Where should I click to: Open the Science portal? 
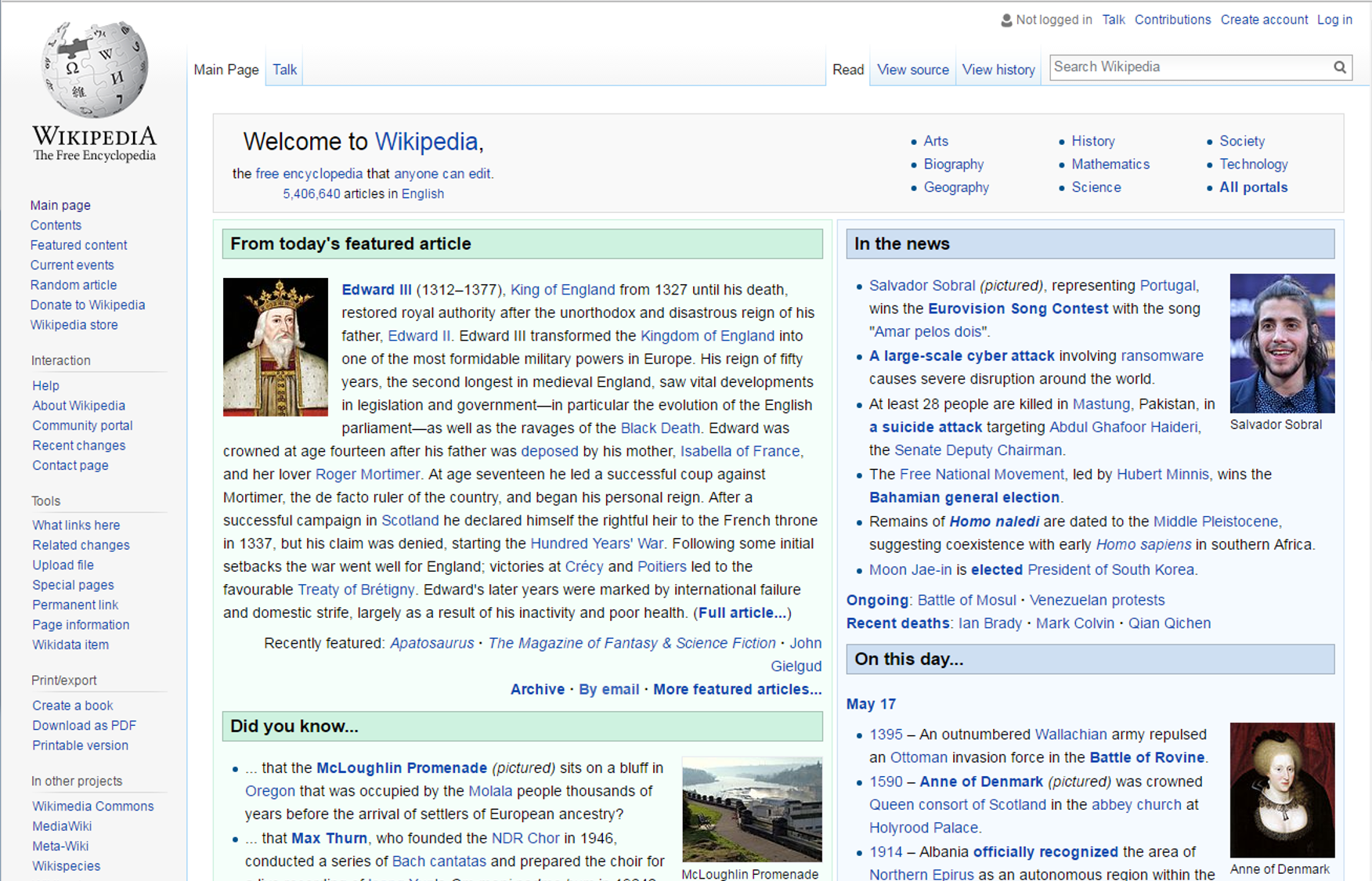(x=1096, y=188)
